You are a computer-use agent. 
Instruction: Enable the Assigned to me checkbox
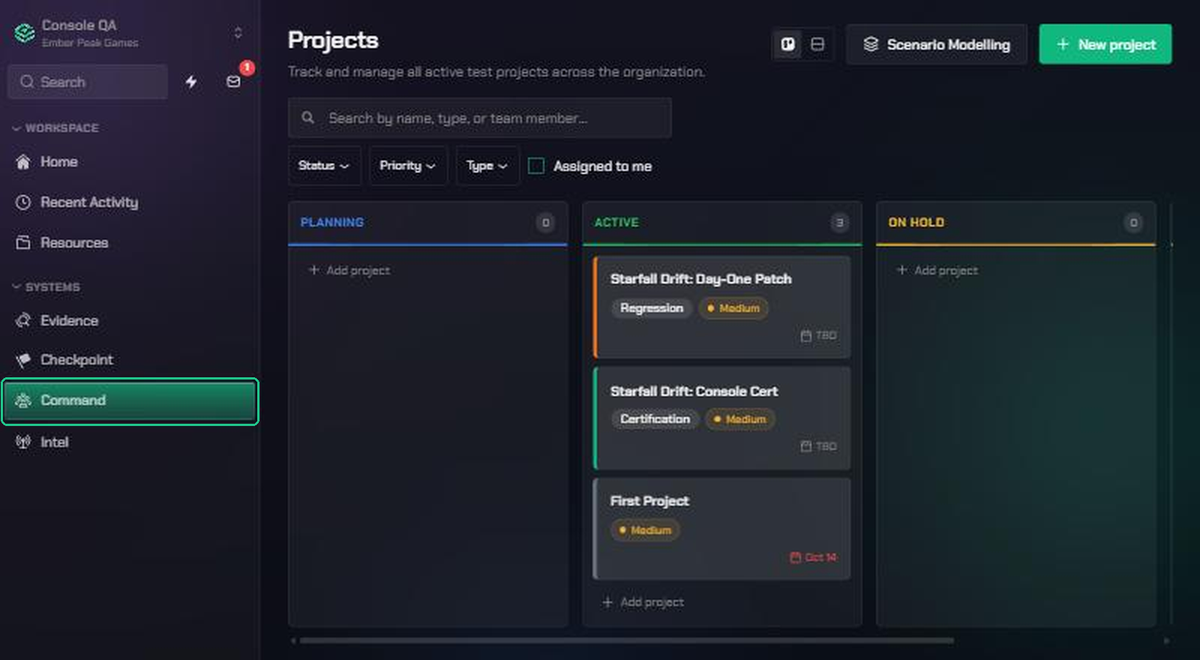coord(536,166)
